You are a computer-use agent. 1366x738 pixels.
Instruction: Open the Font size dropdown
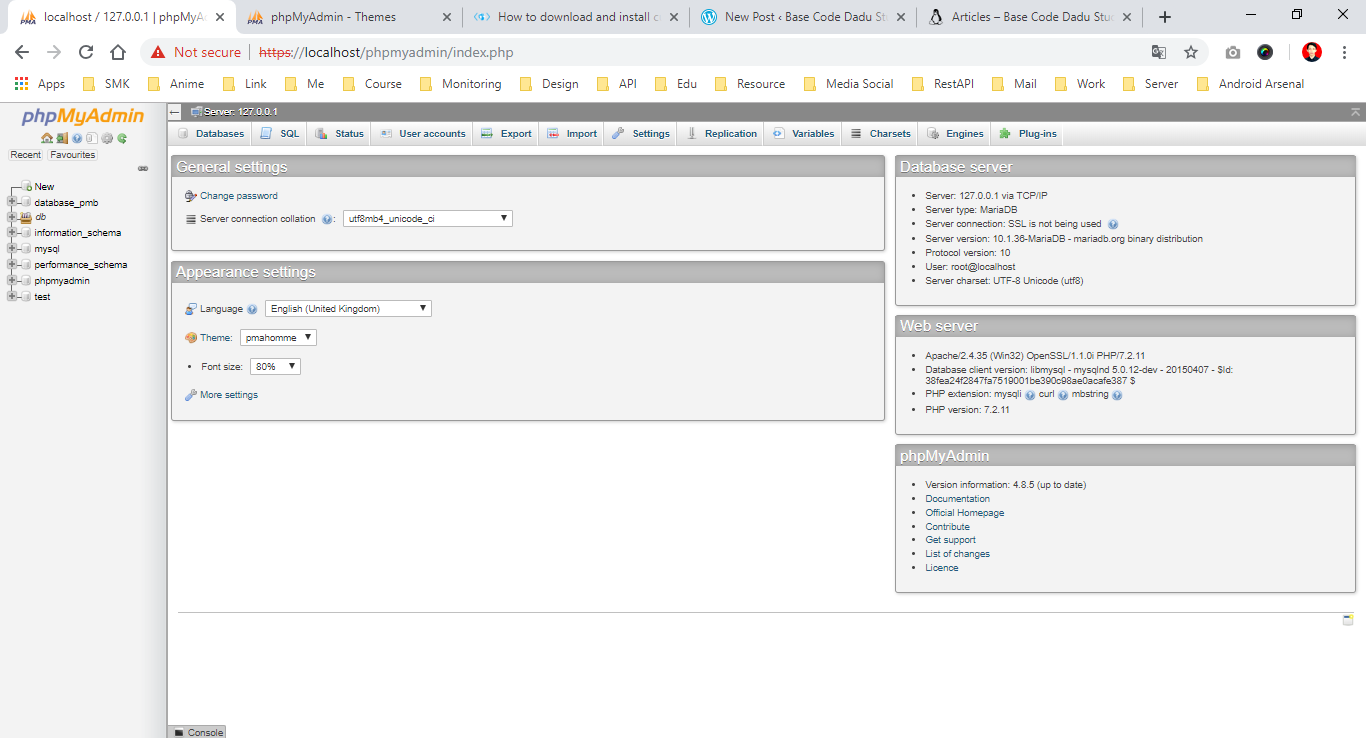coord(275,367)
